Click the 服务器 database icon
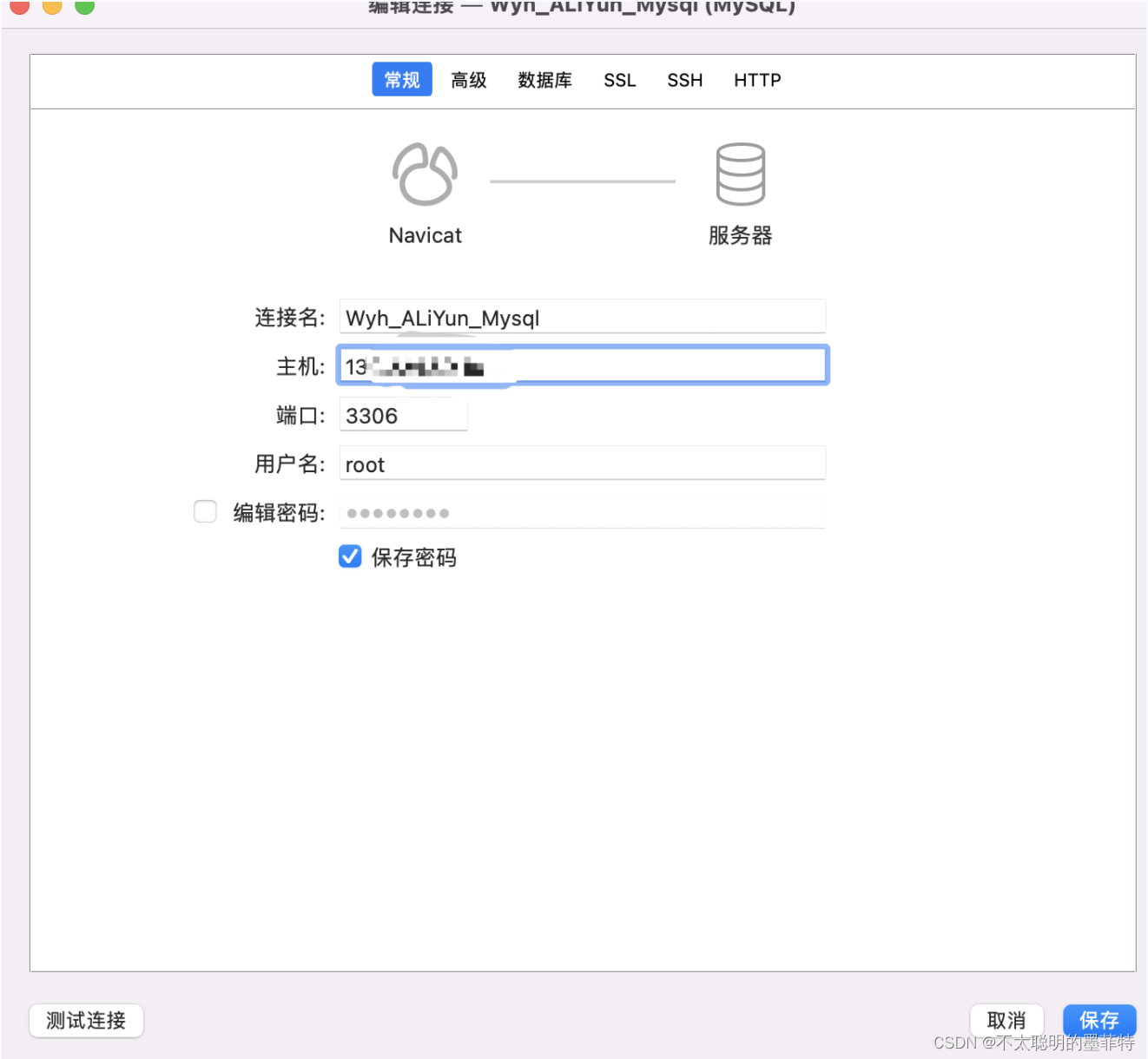Screen dimensions: 1148x1059 pyautogui.click(x=741, y=174)
